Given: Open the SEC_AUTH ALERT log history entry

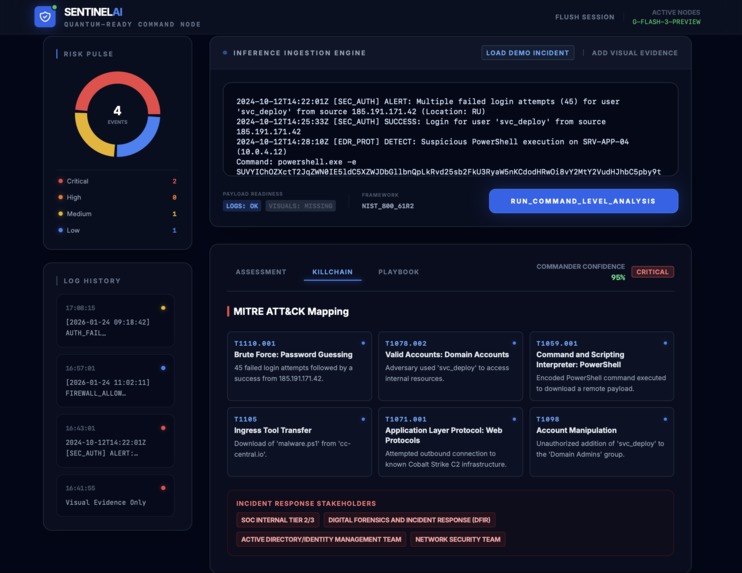Looking at the screenshot, I should (115, 441).
